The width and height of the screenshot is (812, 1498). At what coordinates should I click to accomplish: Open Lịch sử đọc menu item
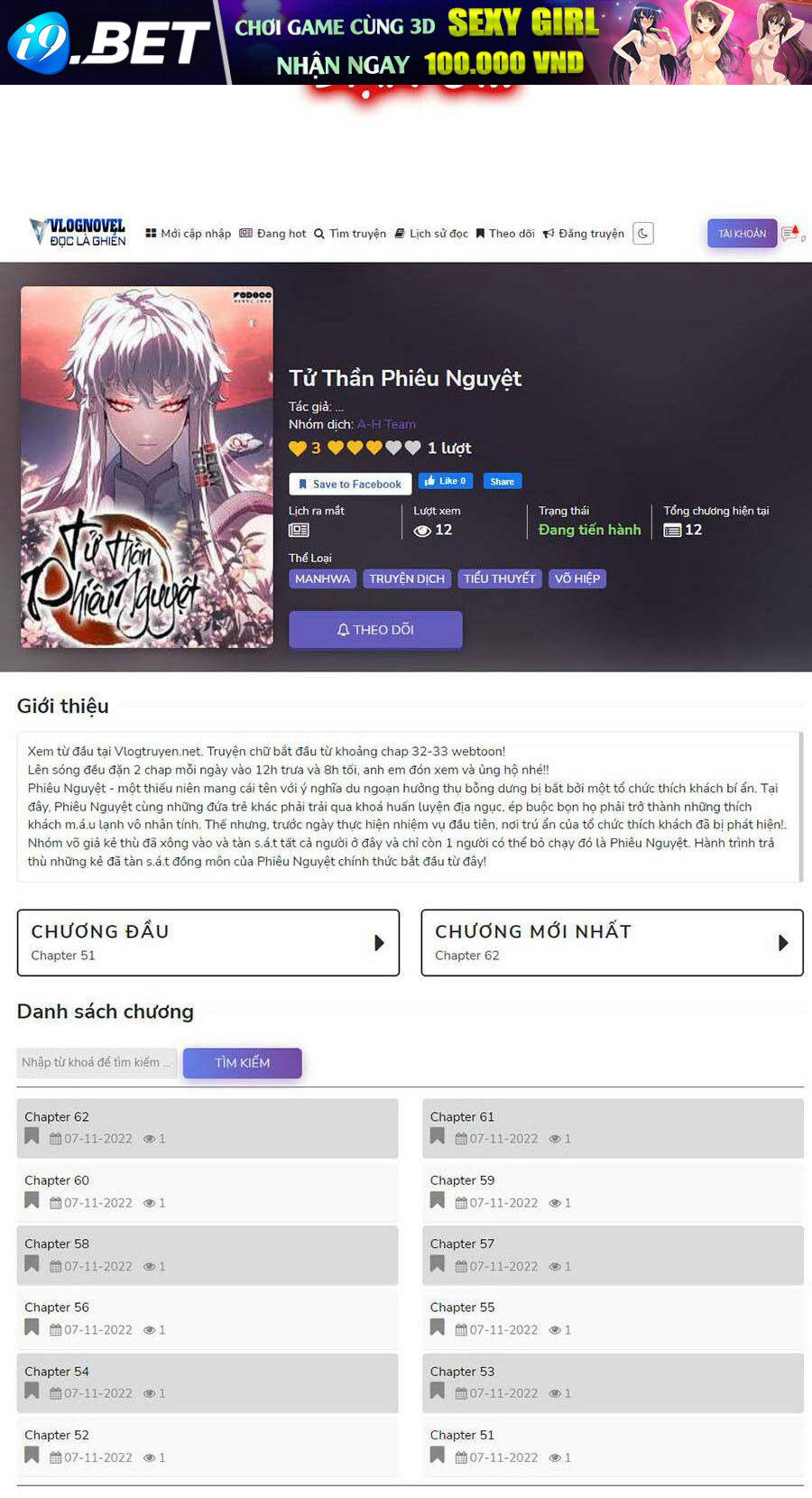pyautogui.click(x=431, y=234)
